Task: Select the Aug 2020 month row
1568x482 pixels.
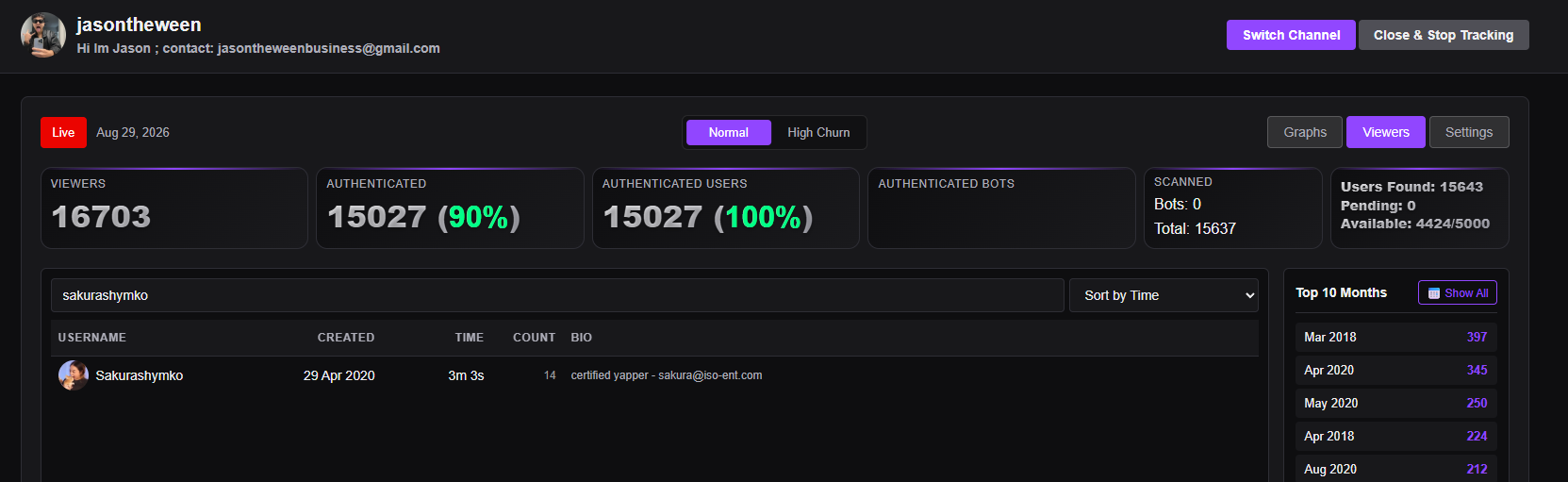Action: point(1395,469)
